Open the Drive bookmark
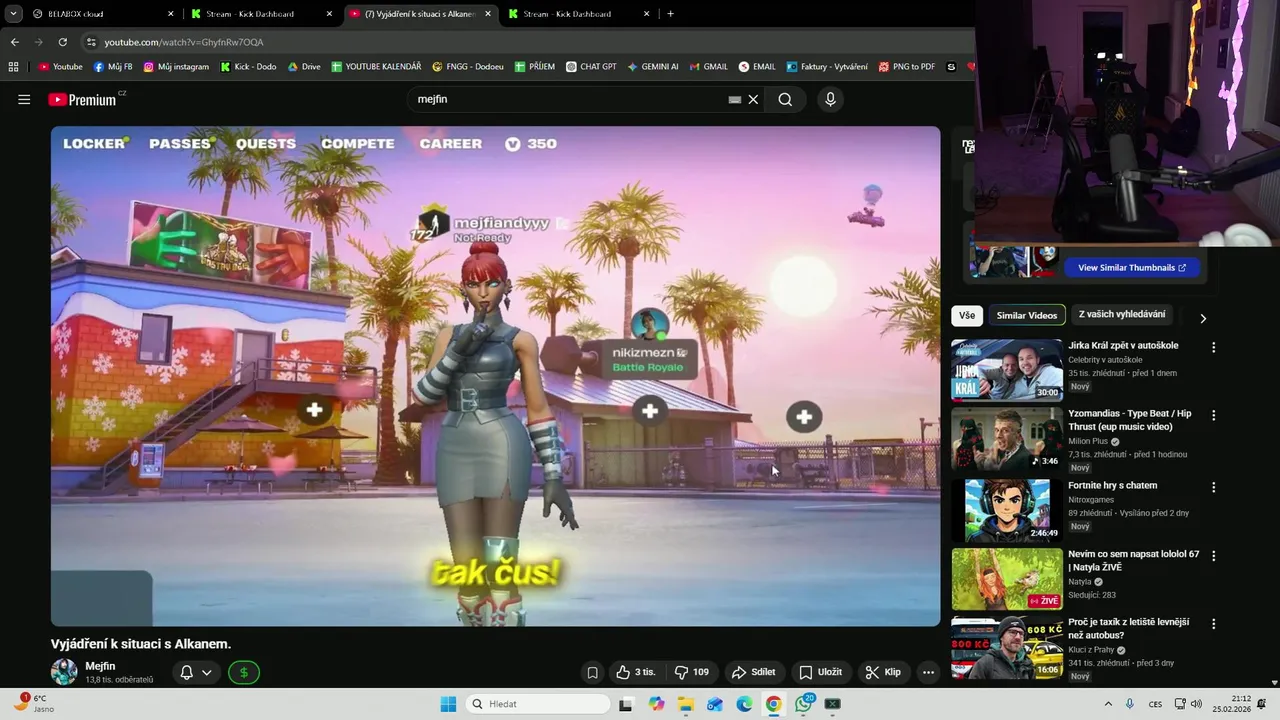This screenshot has height=720, width=1280. 304,67
